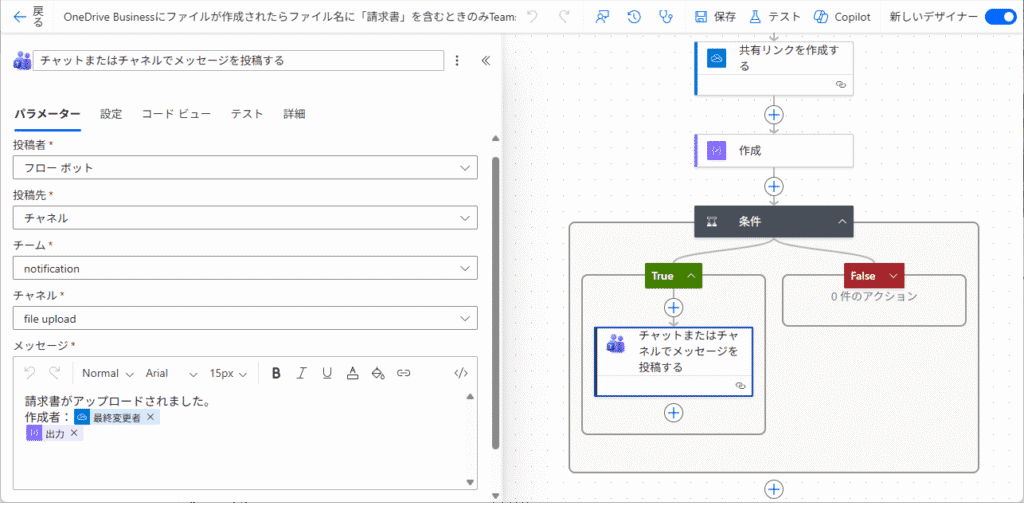Screen dimensions: 1024x506
Task: Add a step below the condition block
Action: coord(774,489)
